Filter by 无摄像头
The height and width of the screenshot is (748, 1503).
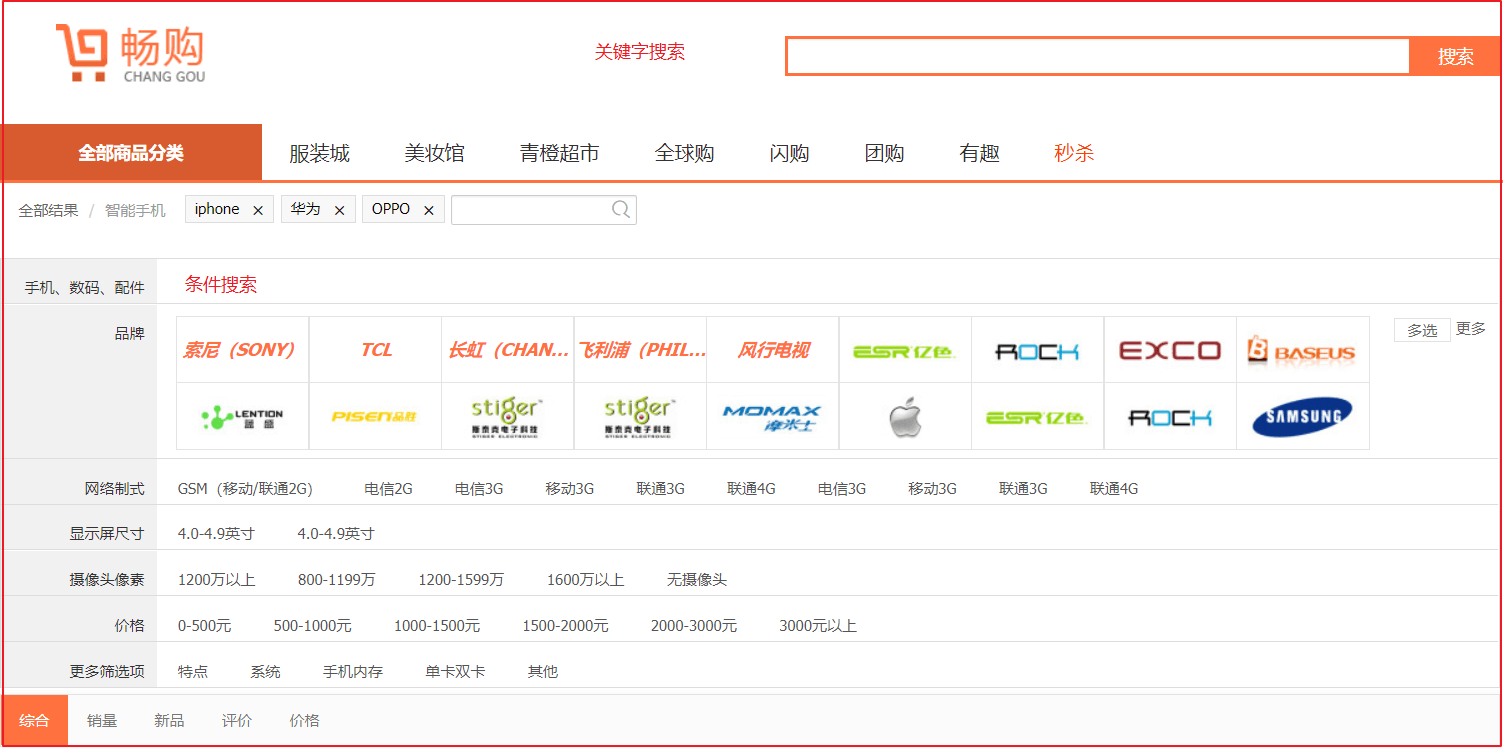tap(697, 580)
